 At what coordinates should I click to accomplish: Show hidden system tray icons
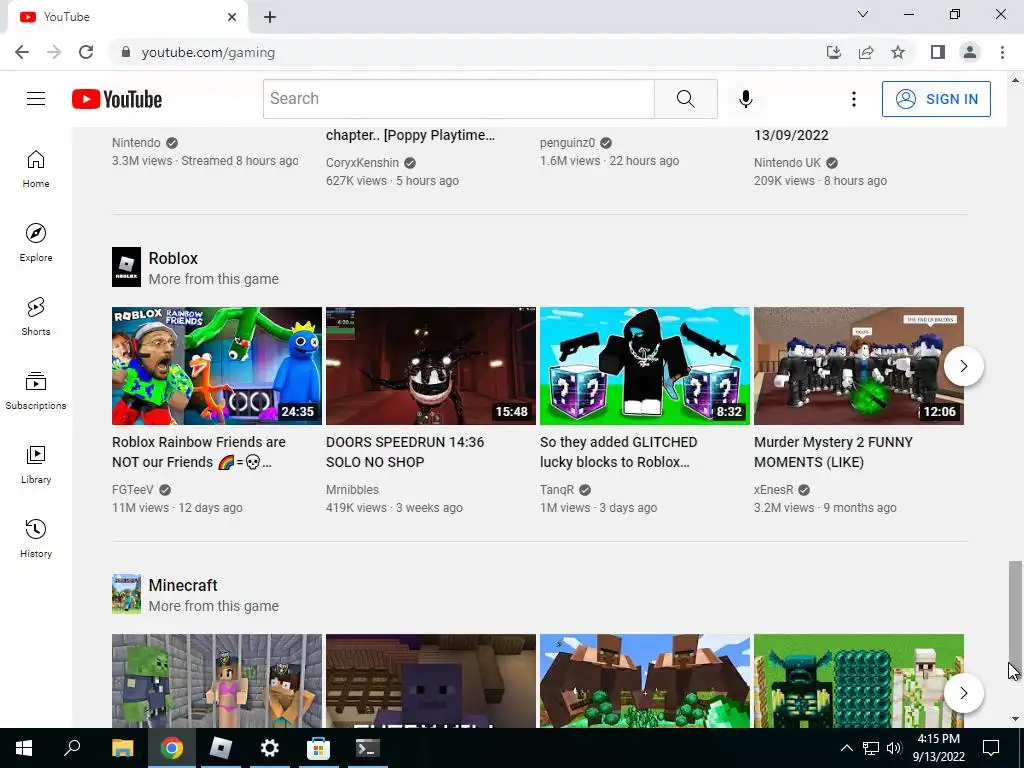click(x=846, y=748)
